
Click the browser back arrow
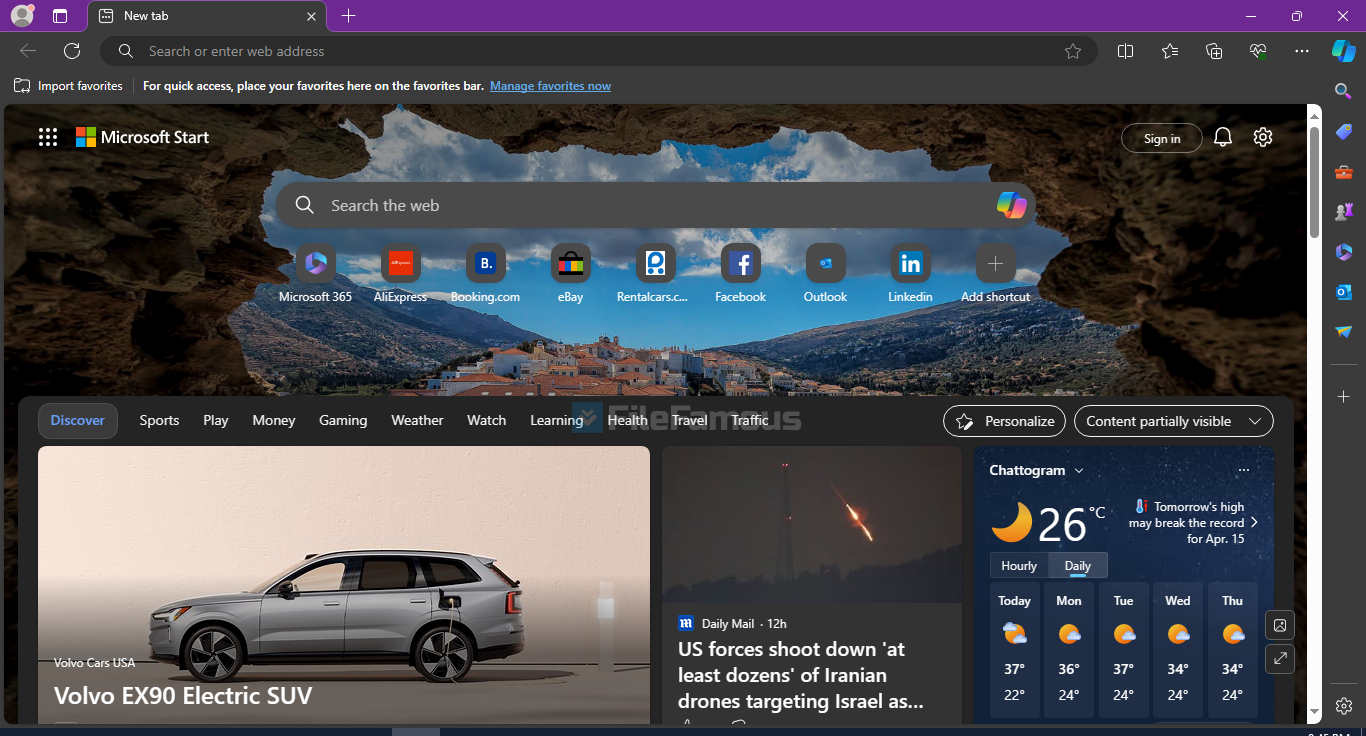tap(28, 51)
